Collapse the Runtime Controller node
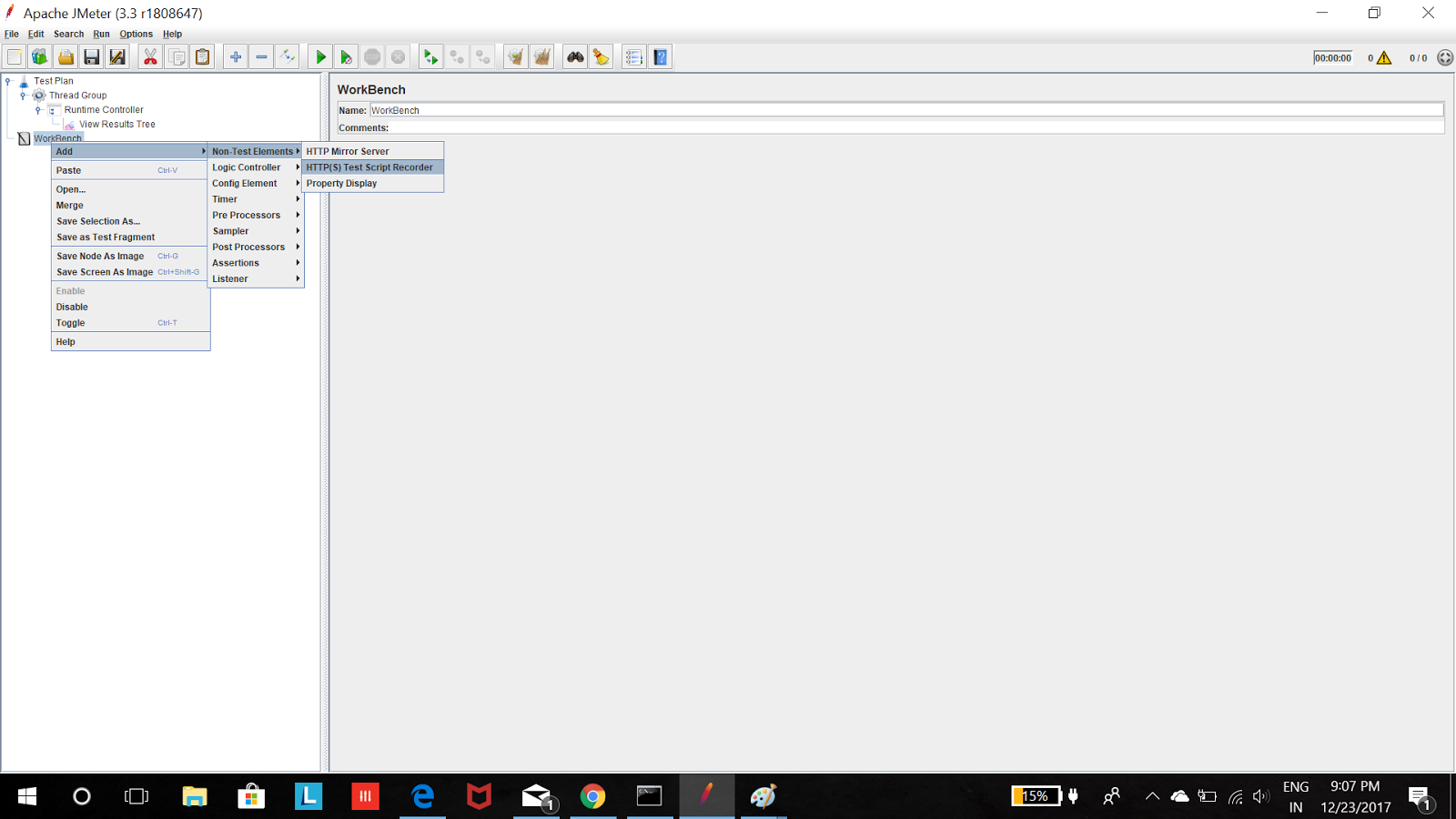This screenshot has height=819, width=1456. point(36,109)
